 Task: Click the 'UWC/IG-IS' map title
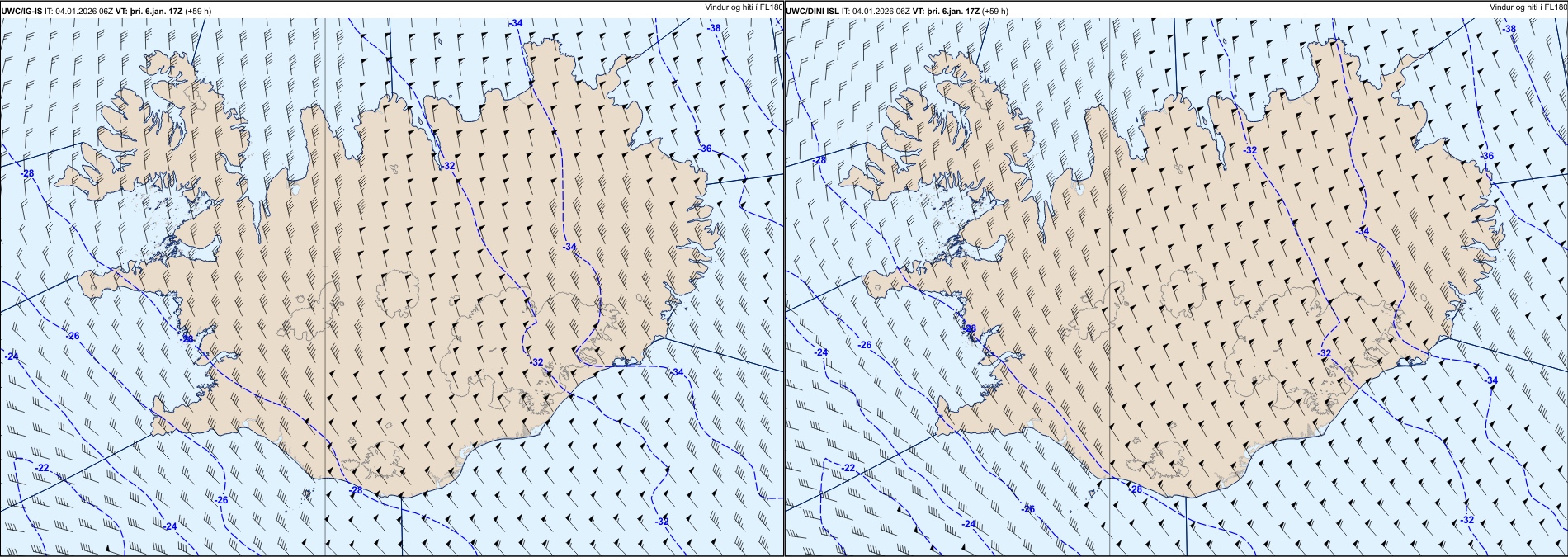tap(22, 11)
